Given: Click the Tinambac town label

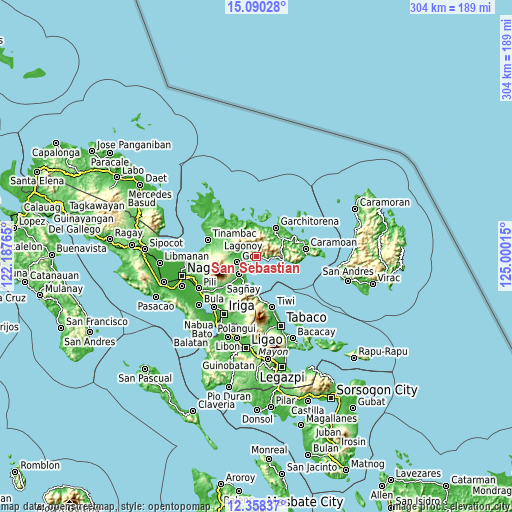Looking at the screenshot, I should pos(234,233).
